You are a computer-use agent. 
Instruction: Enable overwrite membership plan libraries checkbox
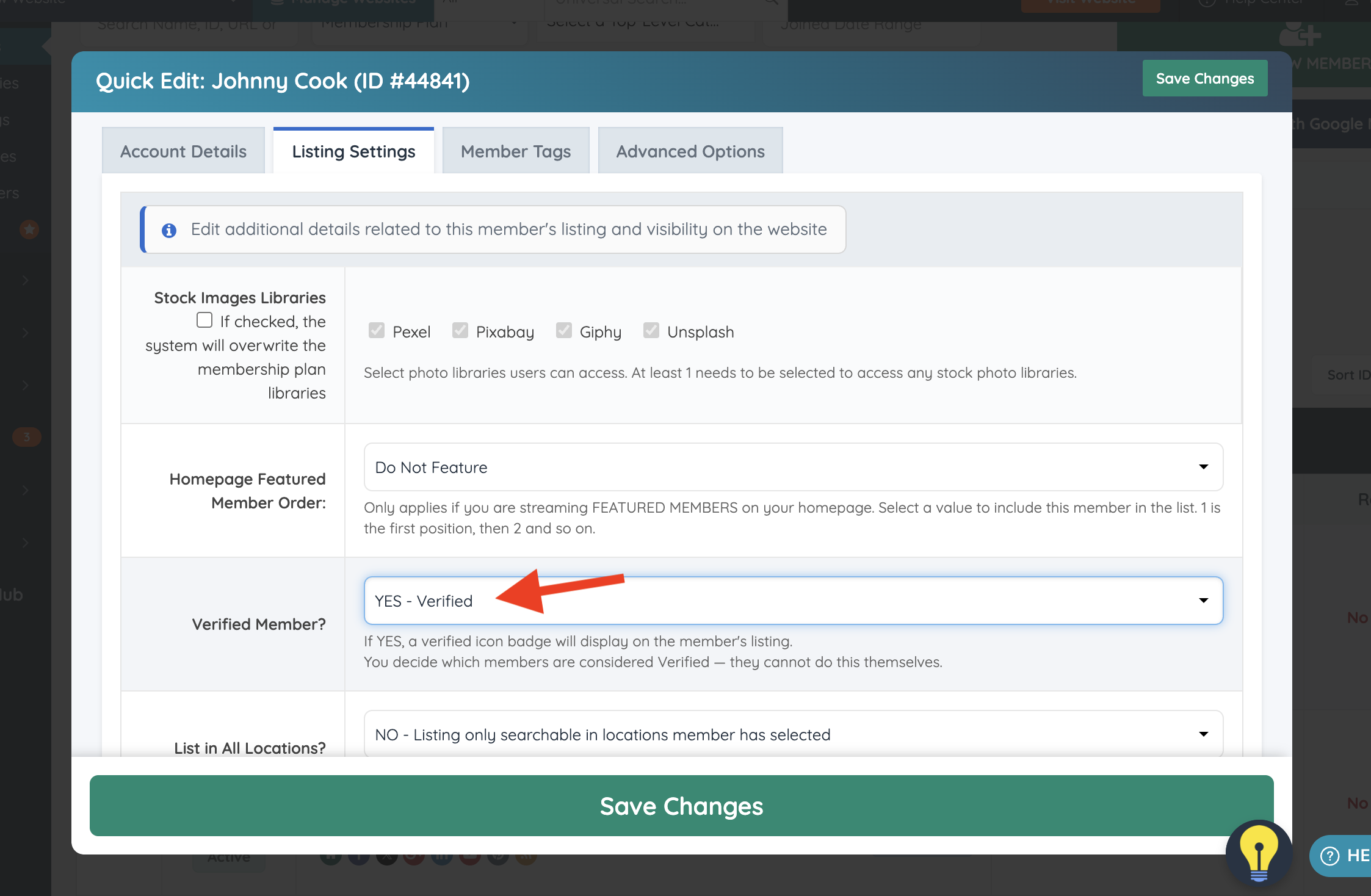click(x=204, y=320)
